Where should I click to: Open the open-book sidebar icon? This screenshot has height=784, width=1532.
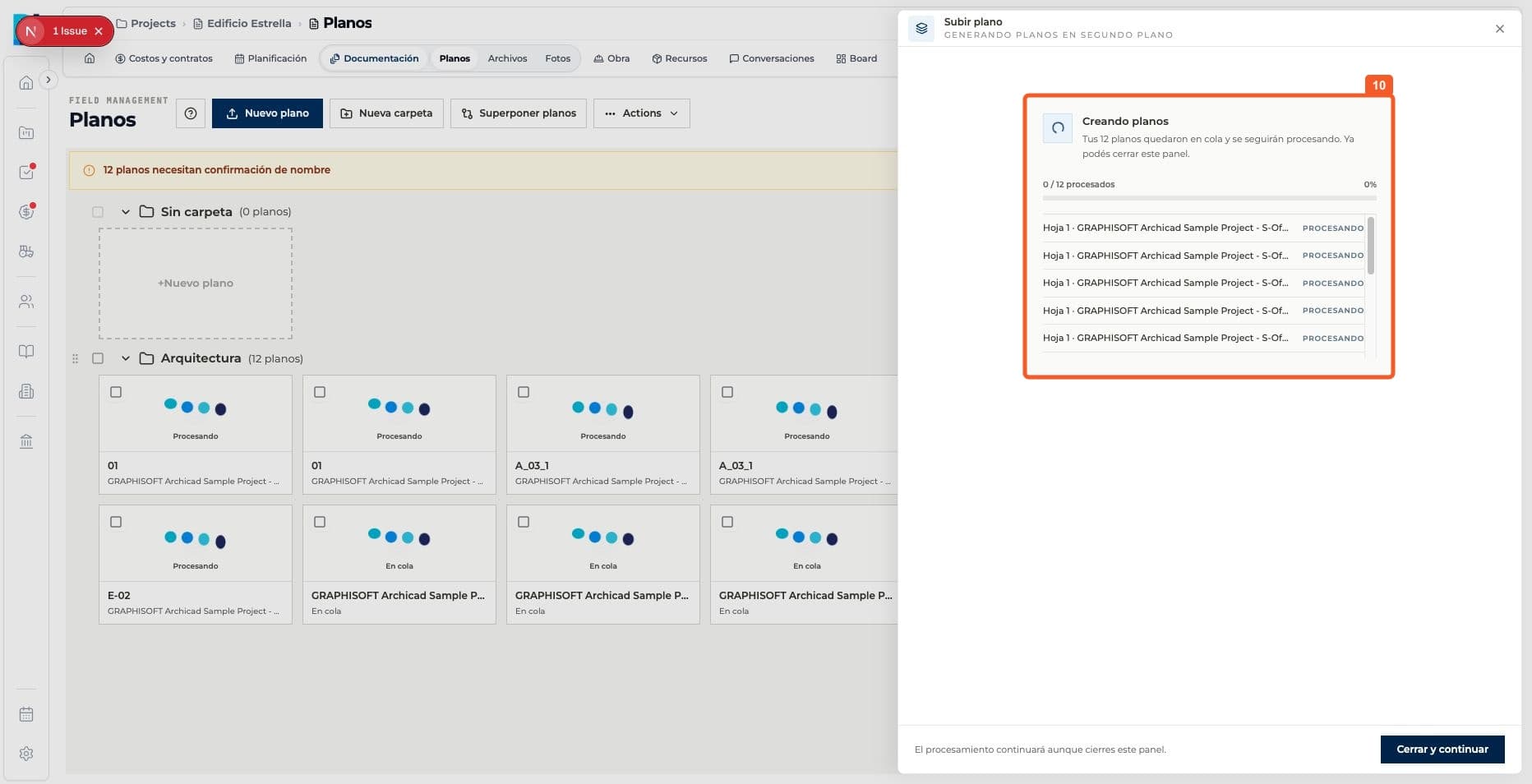pos(26,352)
